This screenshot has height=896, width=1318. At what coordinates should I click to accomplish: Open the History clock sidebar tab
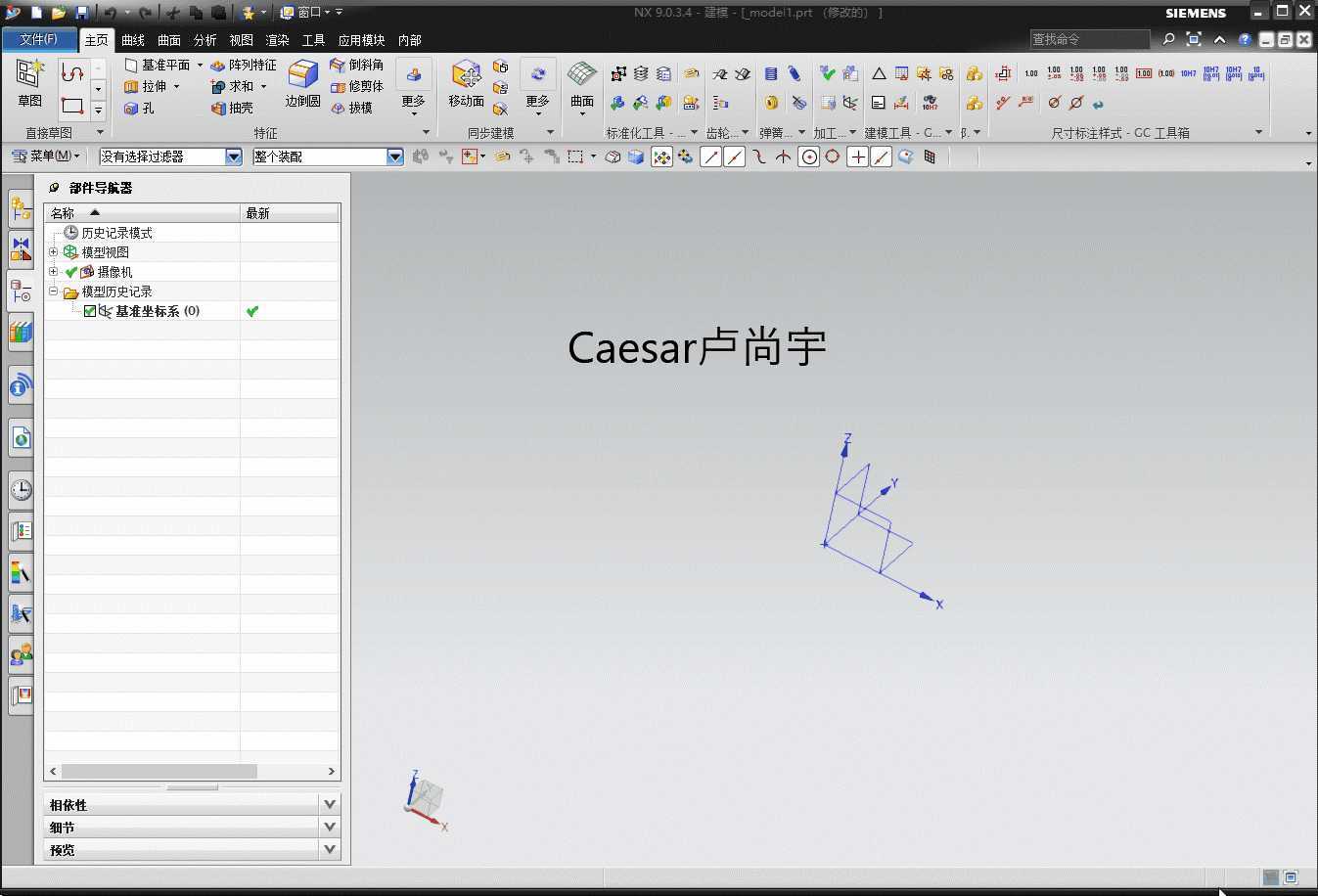(21, 490)
